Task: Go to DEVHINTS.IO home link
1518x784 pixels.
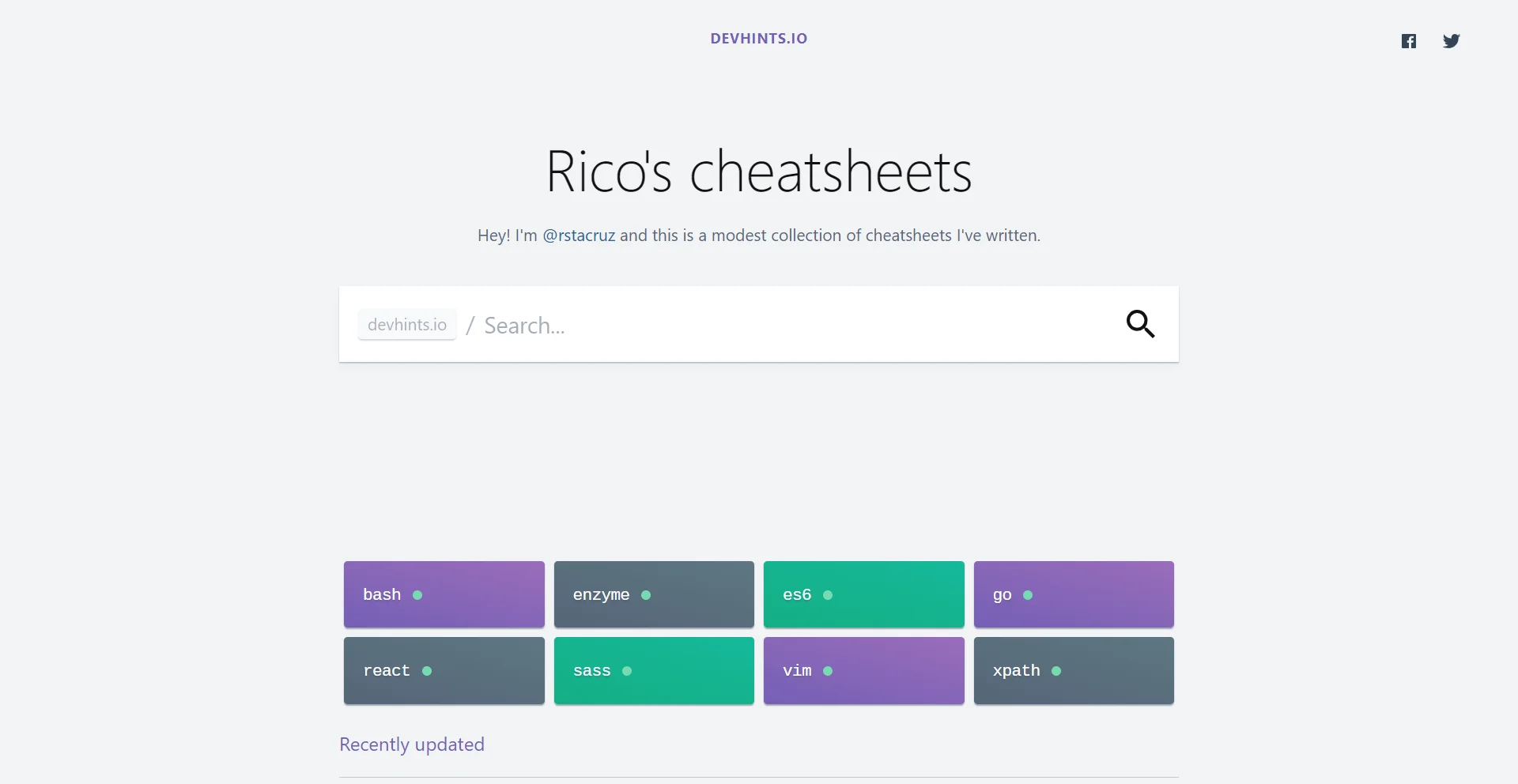Action: click(x=758, y=39)
